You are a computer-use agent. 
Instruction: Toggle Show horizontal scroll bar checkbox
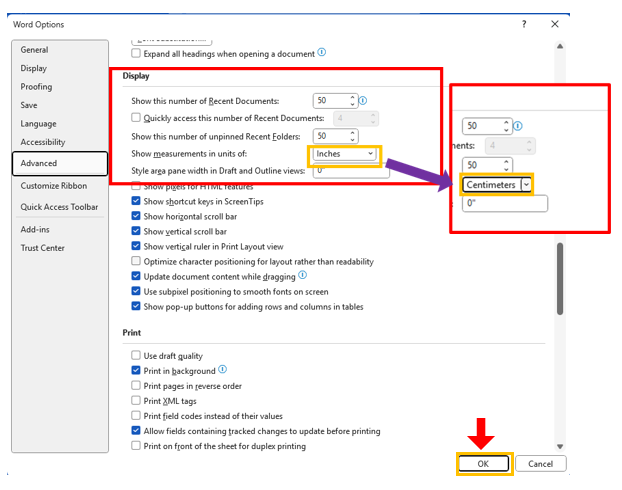(137, 216)
